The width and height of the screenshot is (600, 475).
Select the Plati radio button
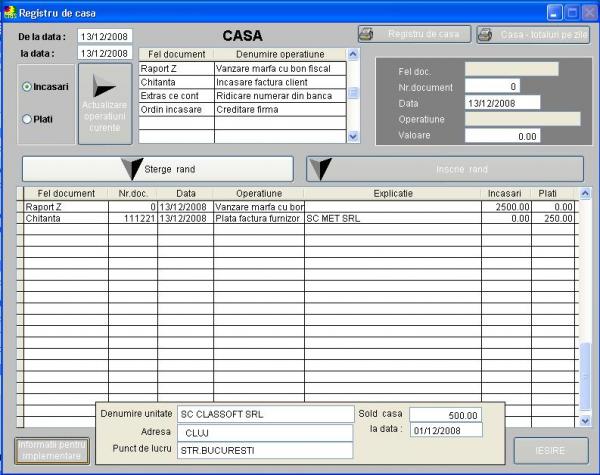point(26,119)
